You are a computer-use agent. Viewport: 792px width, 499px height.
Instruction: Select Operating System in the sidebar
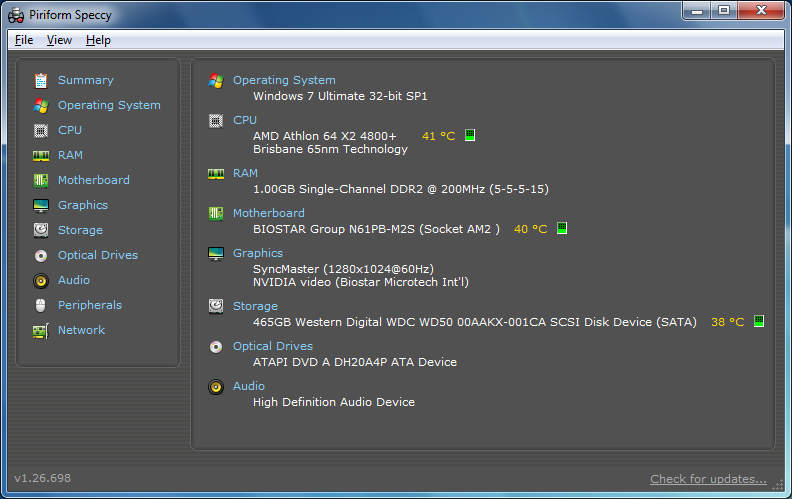[108, 105]
